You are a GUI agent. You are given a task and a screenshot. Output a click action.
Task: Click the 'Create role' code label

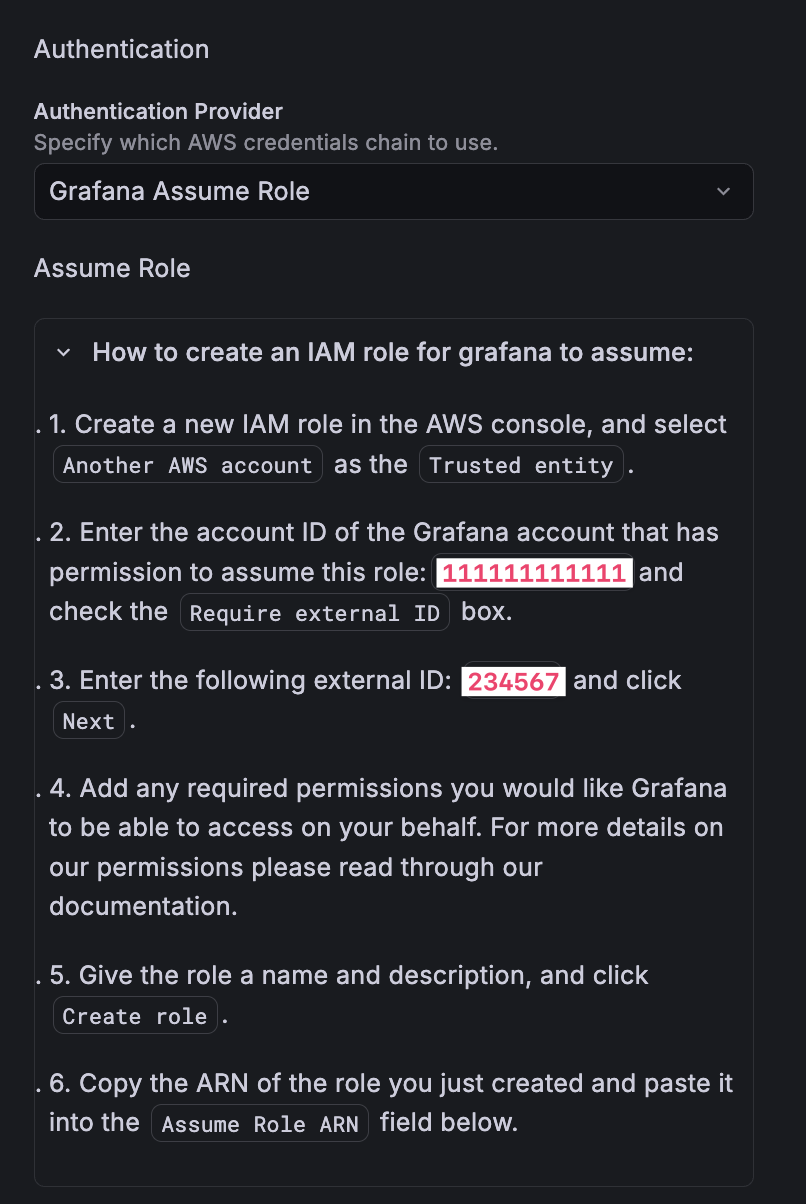click(135, 1016)
